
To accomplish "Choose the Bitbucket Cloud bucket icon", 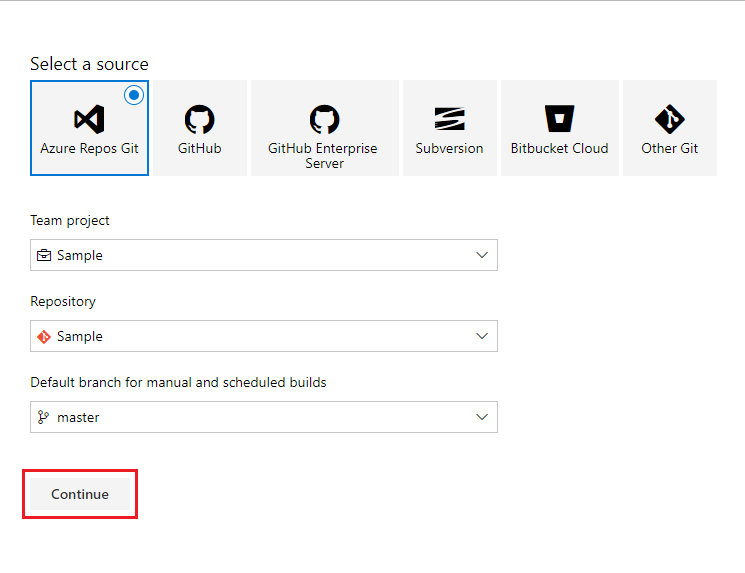I will tap(559, 118).
